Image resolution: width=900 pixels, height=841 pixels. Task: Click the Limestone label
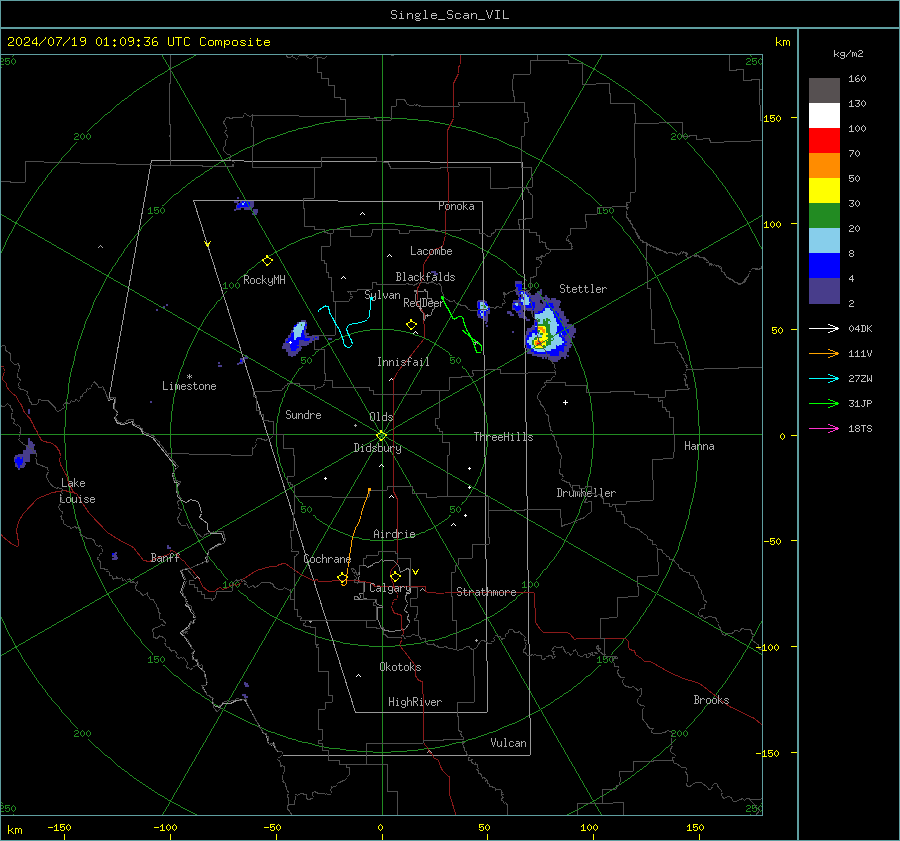click(x=189, y=386)
